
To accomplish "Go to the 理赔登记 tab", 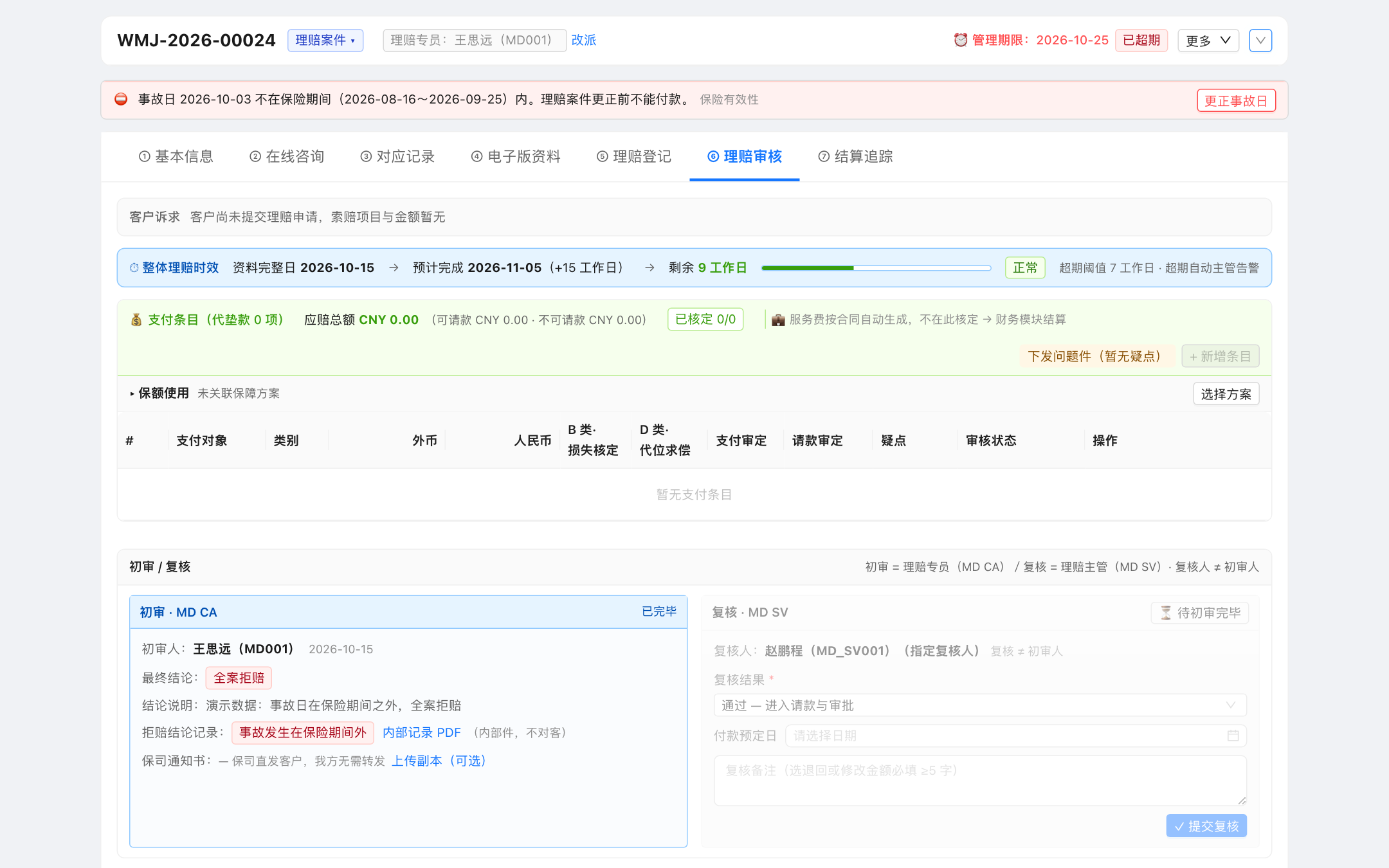I will [x=634, y=156].
